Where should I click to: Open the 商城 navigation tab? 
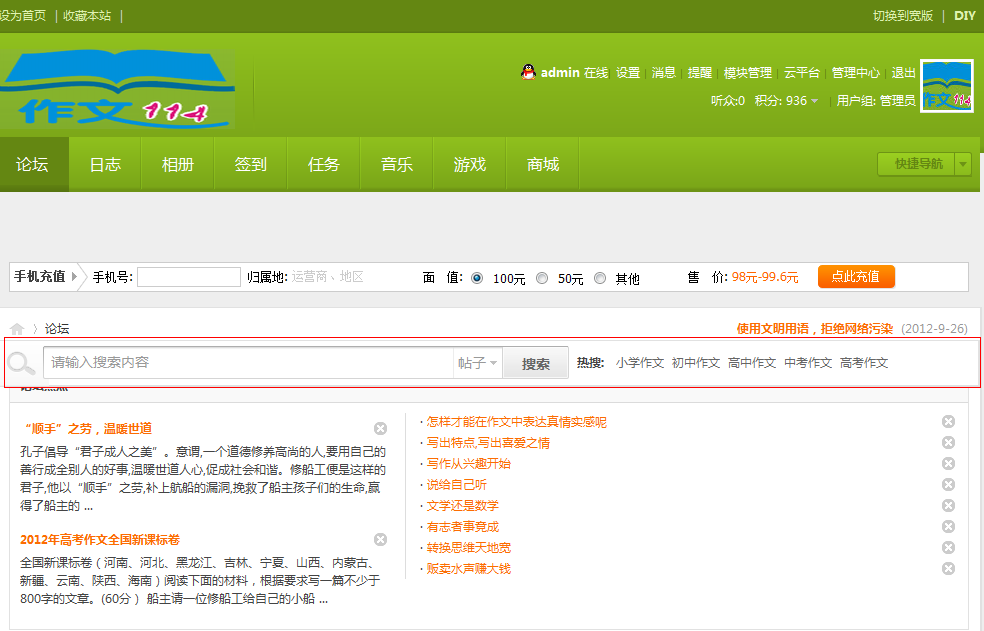pyautogui.click(x=543, y=164)
